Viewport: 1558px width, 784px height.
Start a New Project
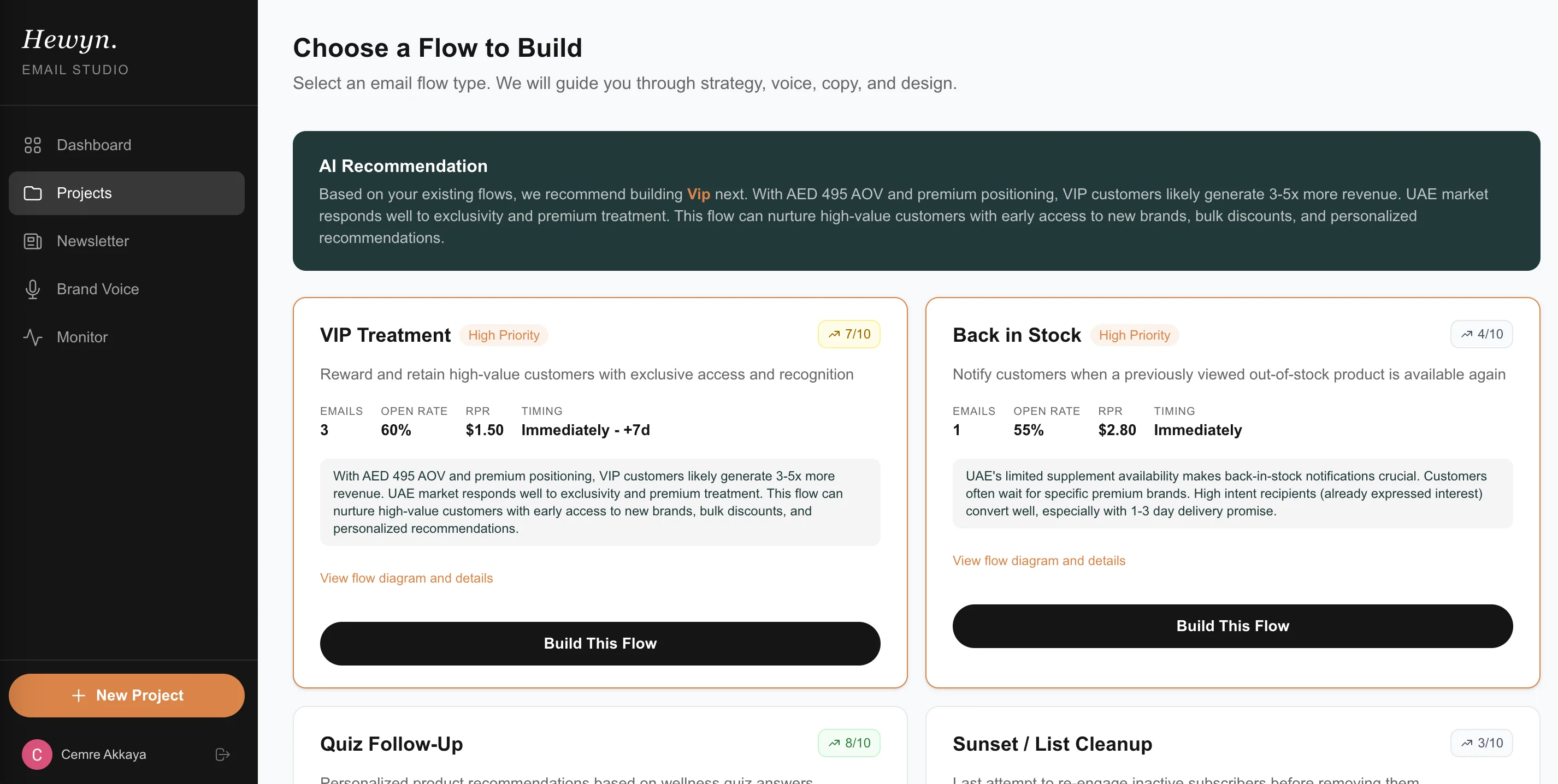tap(126, 695)
